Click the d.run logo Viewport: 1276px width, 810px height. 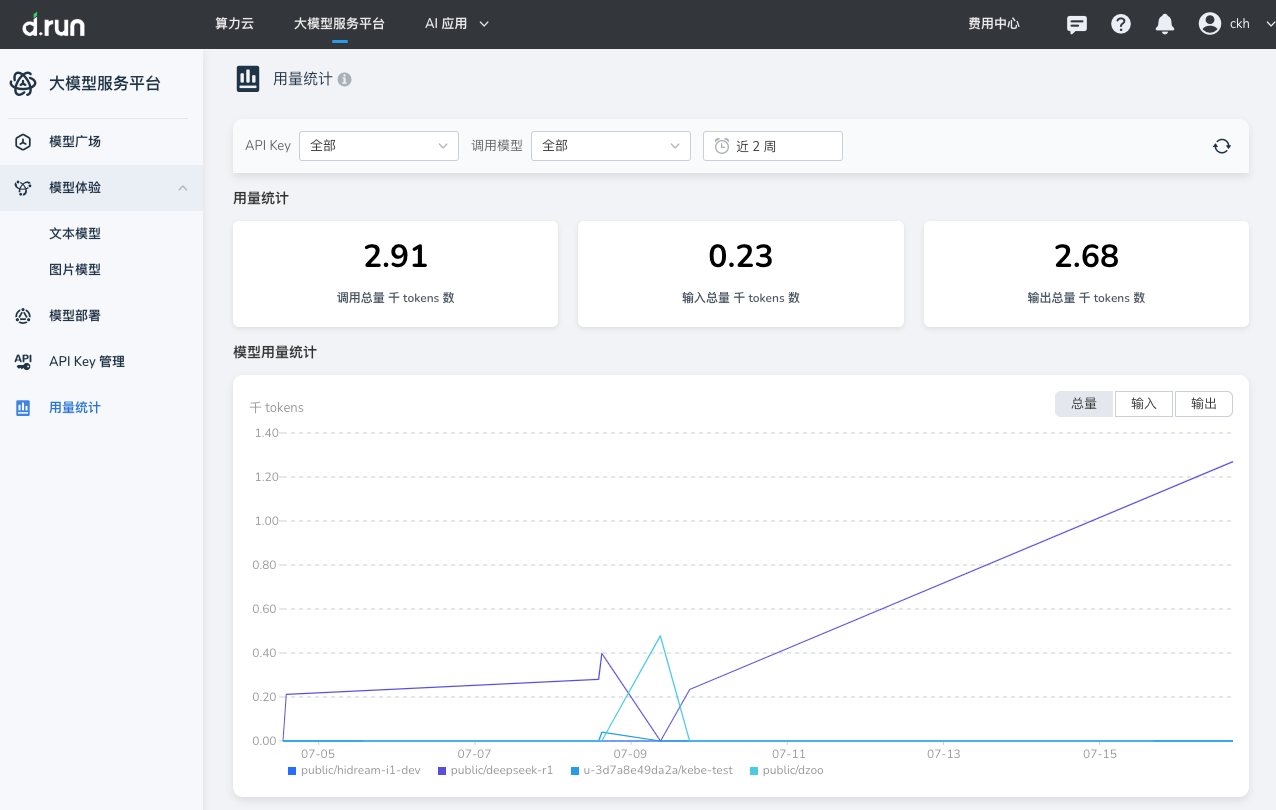pos(53,24)
